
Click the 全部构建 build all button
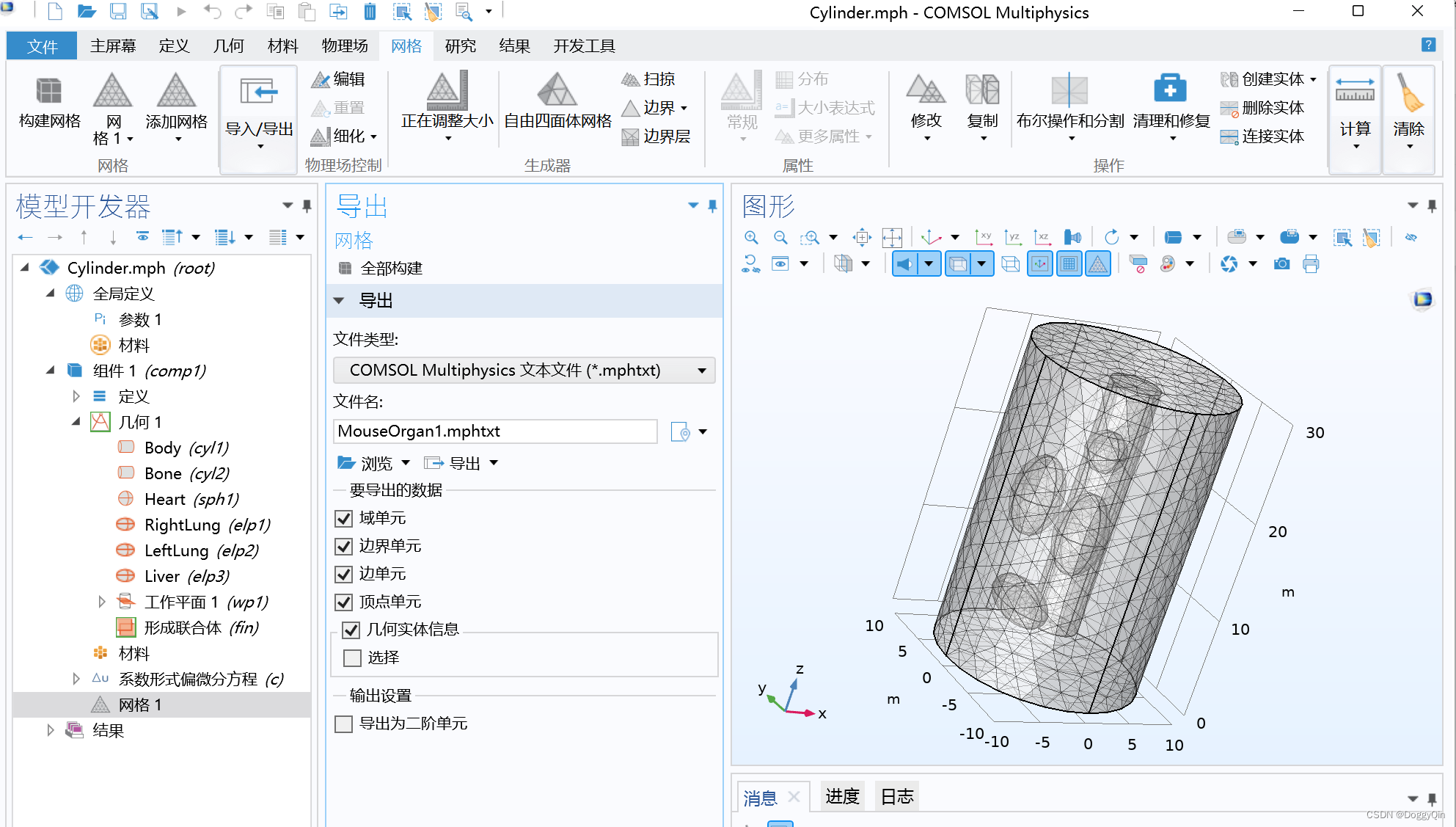click(381, 269)
